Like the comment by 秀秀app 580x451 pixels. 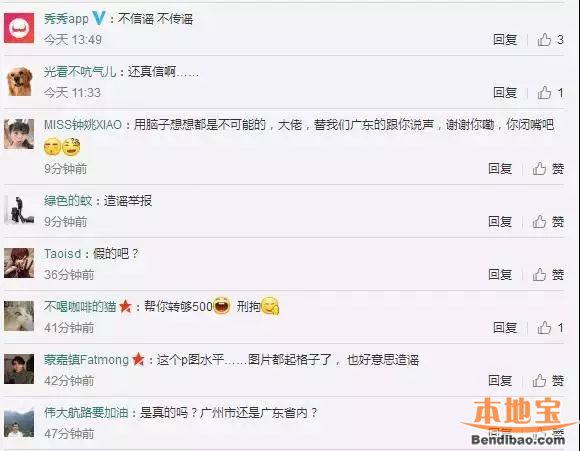(x=550, y=40)
